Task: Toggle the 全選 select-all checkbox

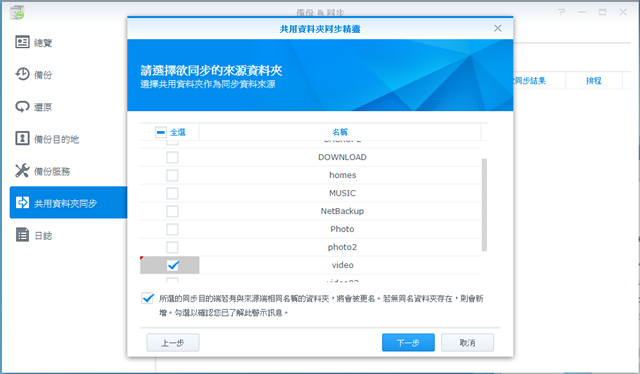Action: point(161,132)
